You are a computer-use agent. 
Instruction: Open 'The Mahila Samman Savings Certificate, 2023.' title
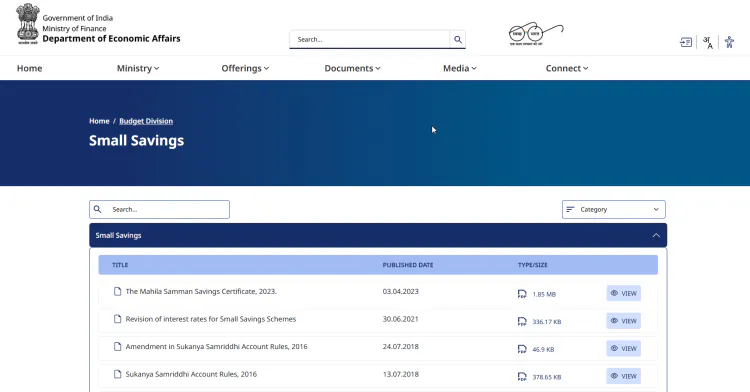(x=201, y=291)
